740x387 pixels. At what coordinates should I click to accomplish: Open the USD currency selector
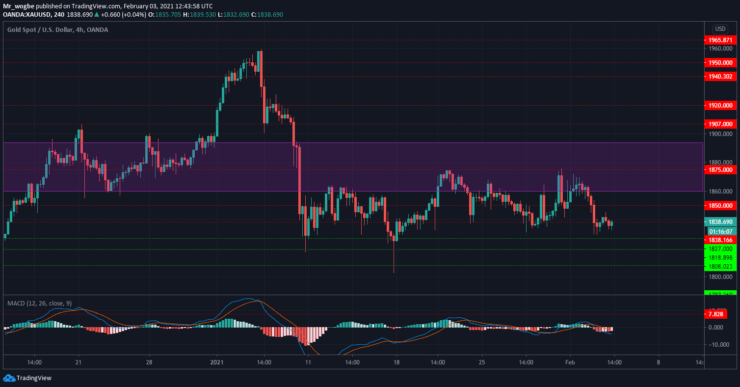point(720,29)
